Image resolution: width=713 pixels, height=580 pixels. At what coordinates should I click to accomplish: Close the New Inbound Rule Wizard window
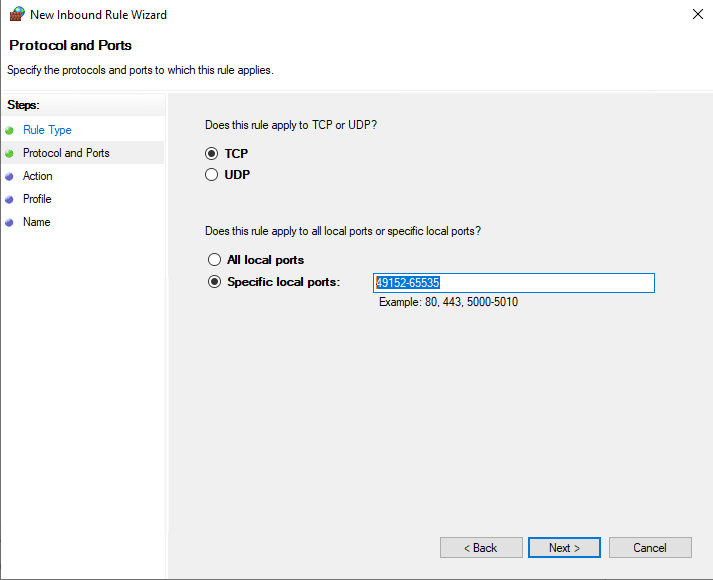pyautogui.click(x=698, y=14)
